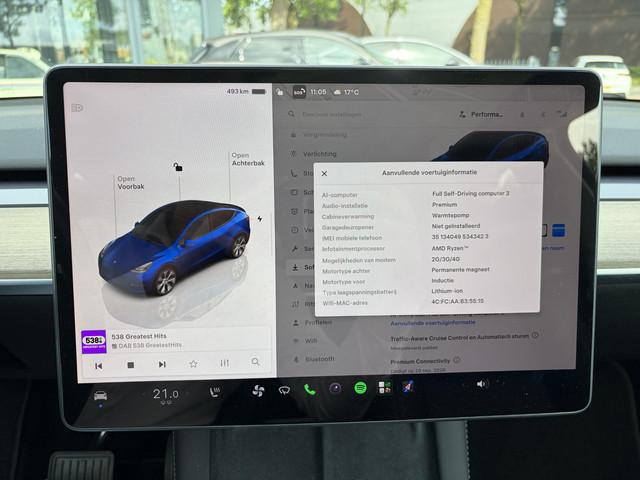
Task: Tap the 493 km range readout
Action: (238, 91)
